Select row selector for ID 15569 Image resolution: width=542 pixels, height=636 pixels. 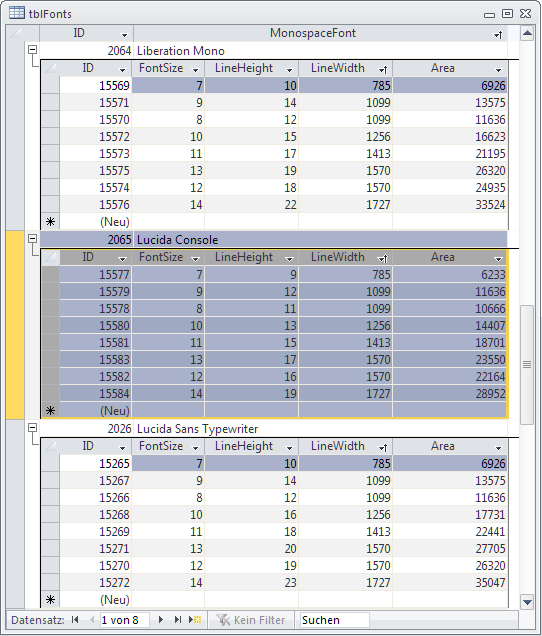[51, 86]
